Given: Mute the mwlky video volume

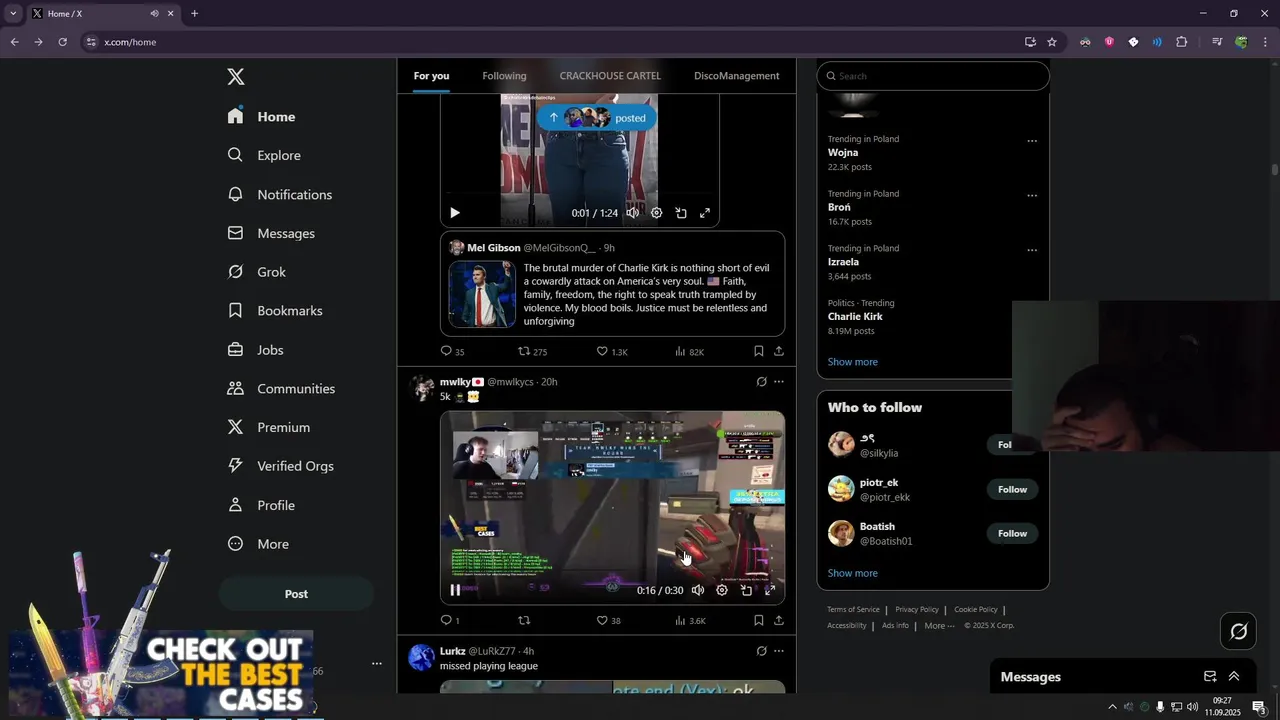Looking at the screenshot, I should point(698,590).
